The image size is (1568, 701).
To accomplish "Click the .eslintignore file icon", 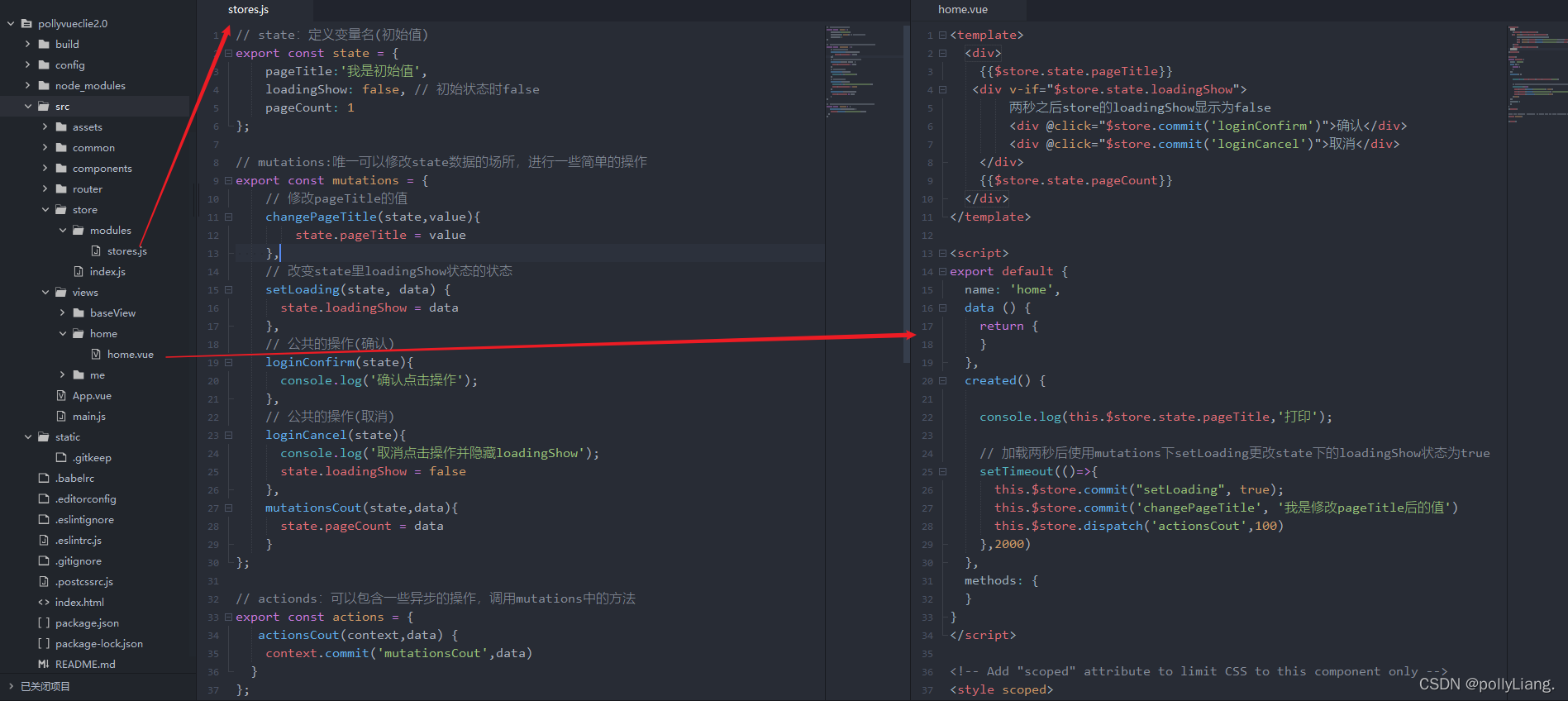I will tap(44, 520).
